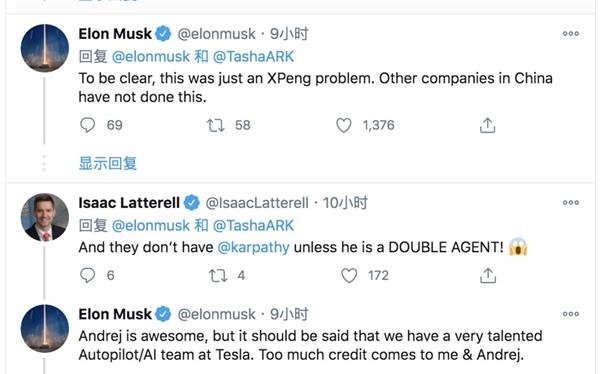
Task: Open more options on Andrej is awesome tweet
Action: click(x=571, y=314)
